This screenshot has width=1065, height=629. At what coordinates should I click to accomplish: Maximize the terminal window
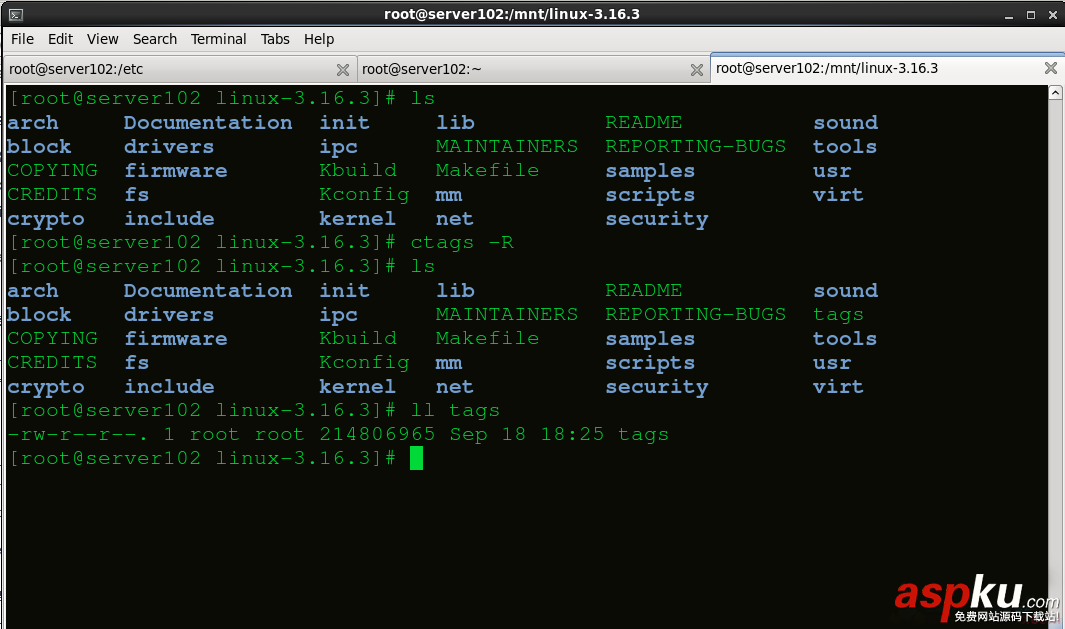click(x=1030, y=15)
